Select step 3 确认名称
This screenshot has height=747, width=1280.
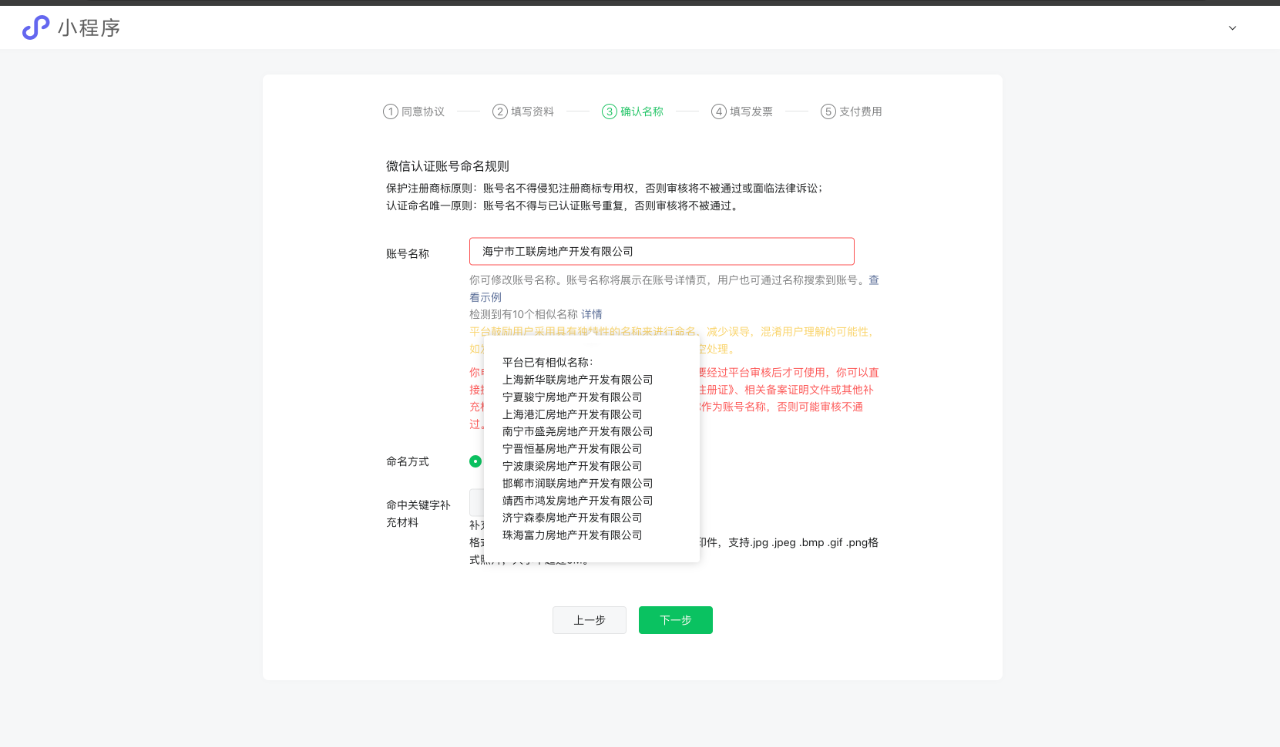(x=632, y=111)
